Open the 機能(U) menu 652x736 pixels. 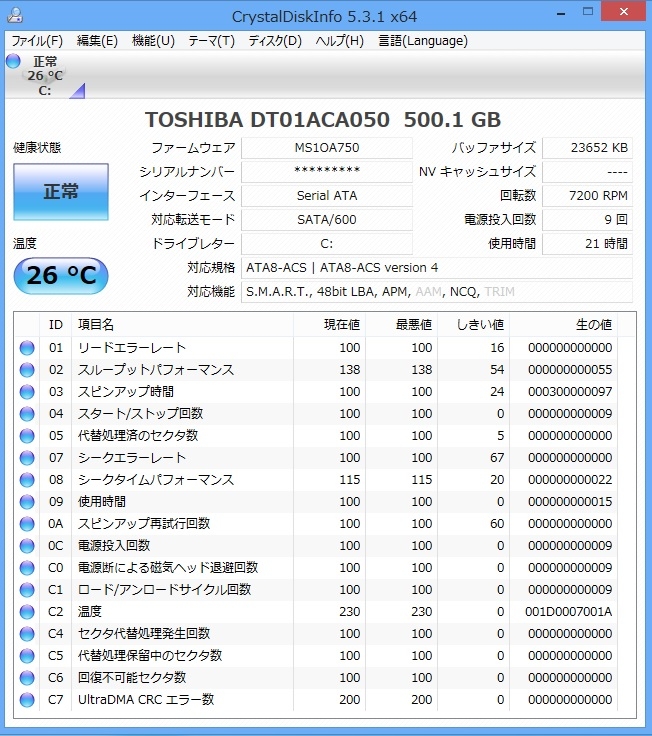pyautogui.click(x=153, y=41)
